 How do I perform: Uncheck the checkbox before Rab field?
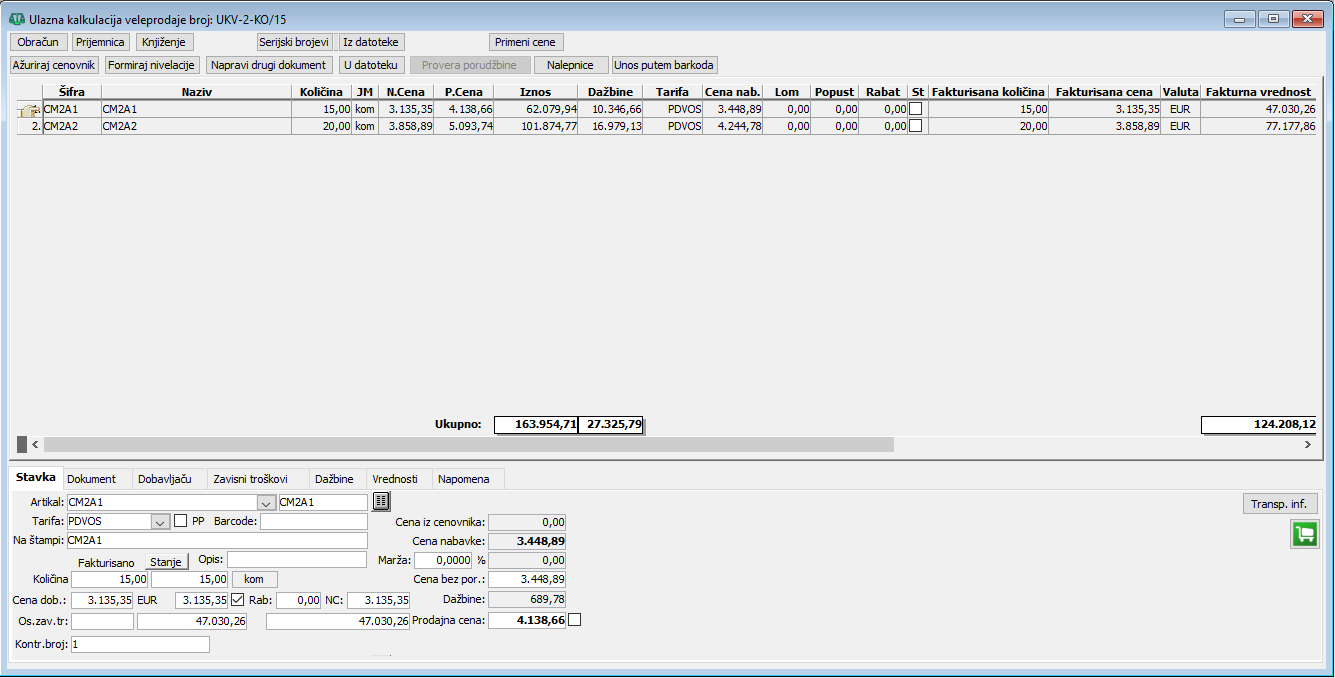237,600
